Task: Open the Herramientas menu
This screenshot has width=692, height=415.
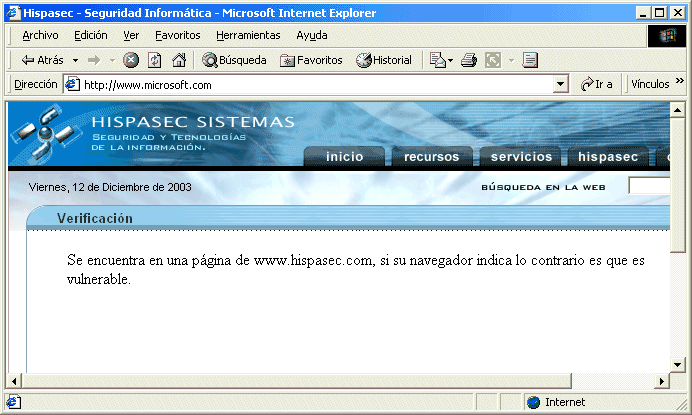Action: [x=248, y=35]
